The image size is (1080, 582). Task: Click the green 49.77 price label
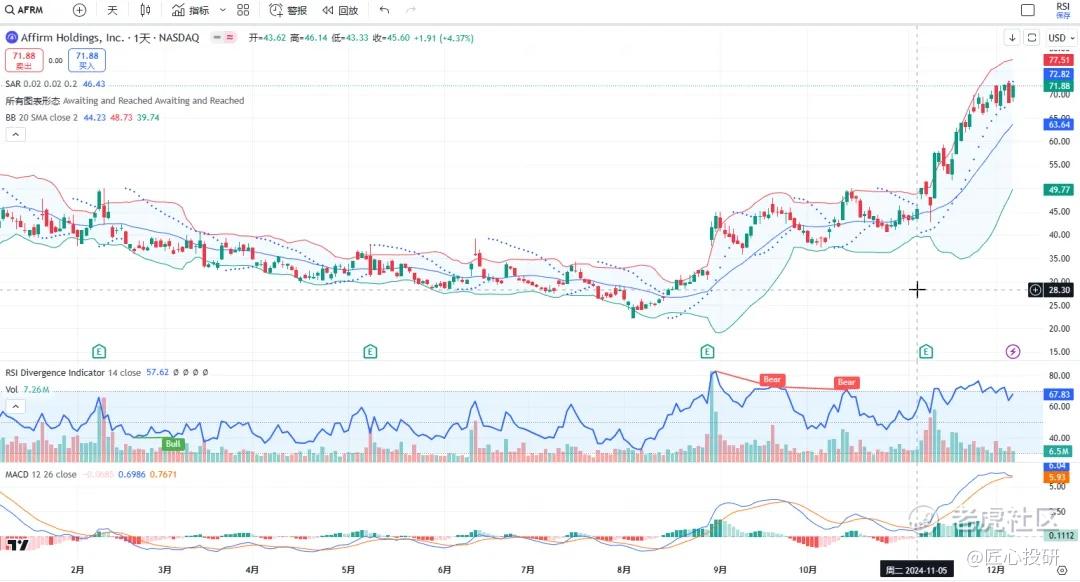(1059, 189)
